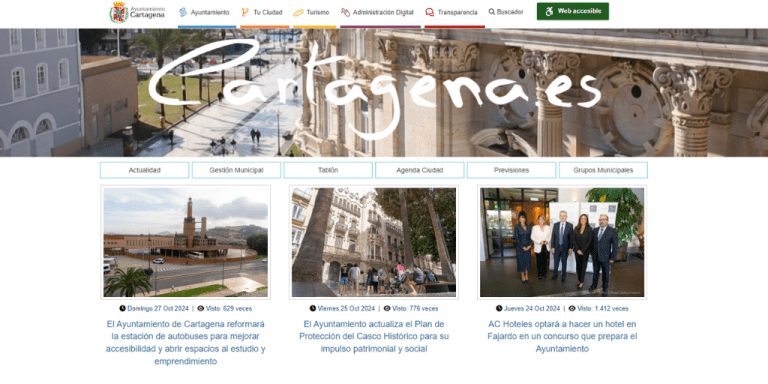
Task: Click the clock icon by Jueves 24 Oct 2024
Action: coord(499,309)
